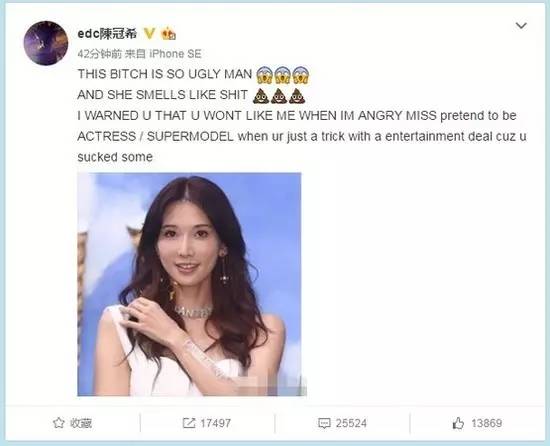Click the repost share arrow icon
This screenshot has height=446, width=550.
(x=189, y=423)
